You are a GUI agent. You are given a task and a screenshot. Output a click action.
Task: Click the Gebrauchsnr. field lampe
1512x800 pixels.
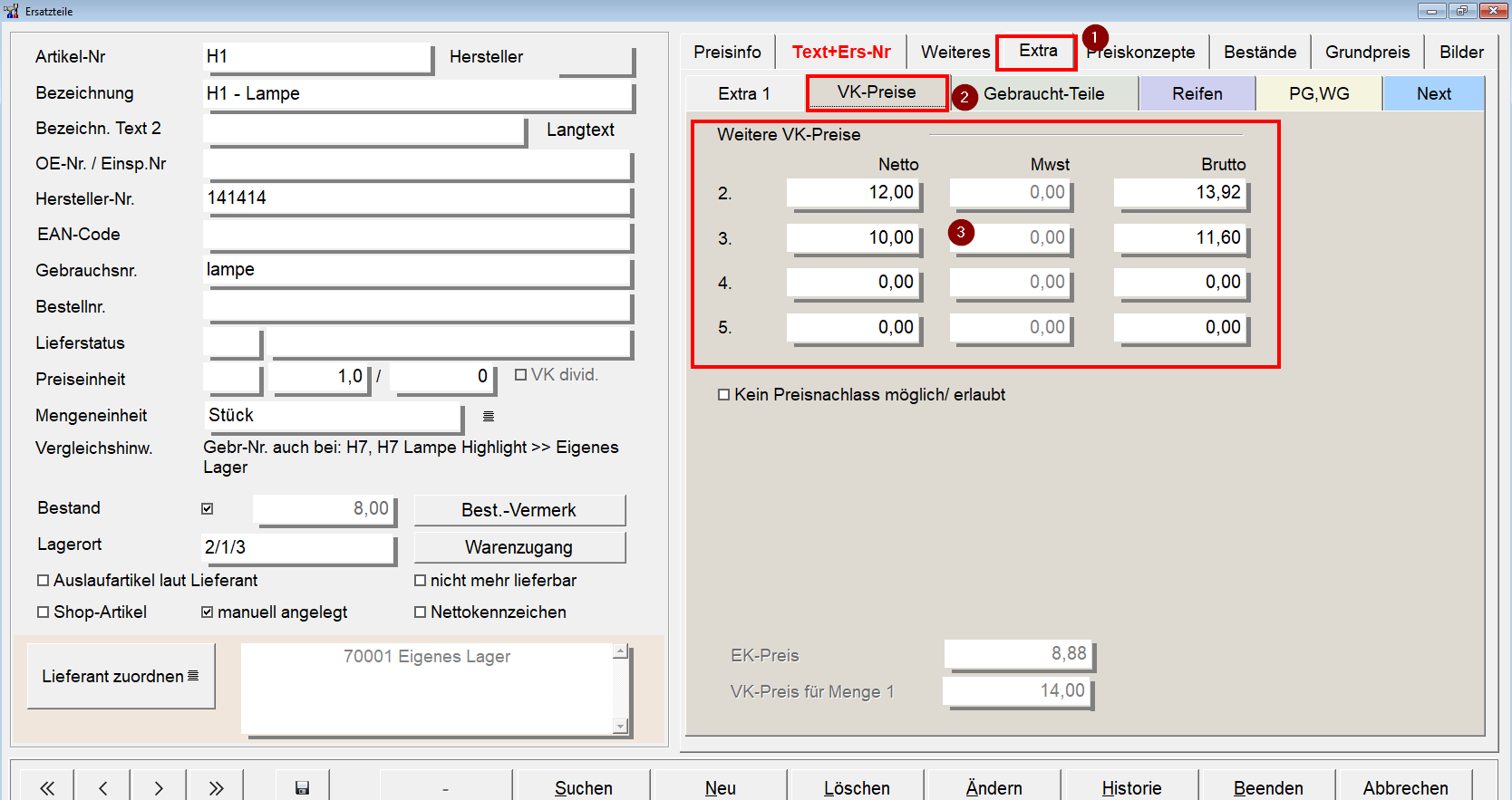pos(418,270)
